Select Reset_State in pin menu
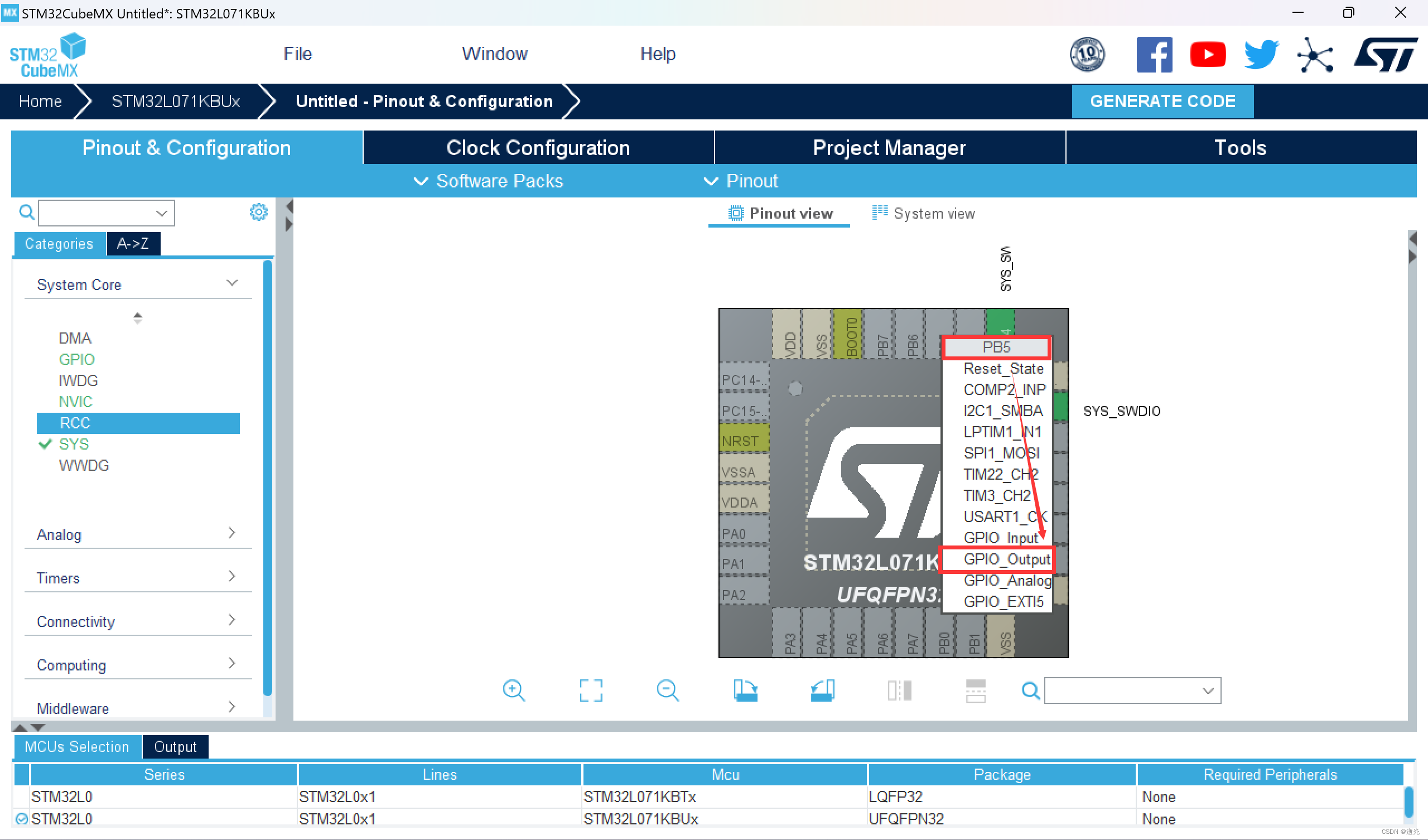This screenshot has width=1428, height=840. click(x=996, y=369)
